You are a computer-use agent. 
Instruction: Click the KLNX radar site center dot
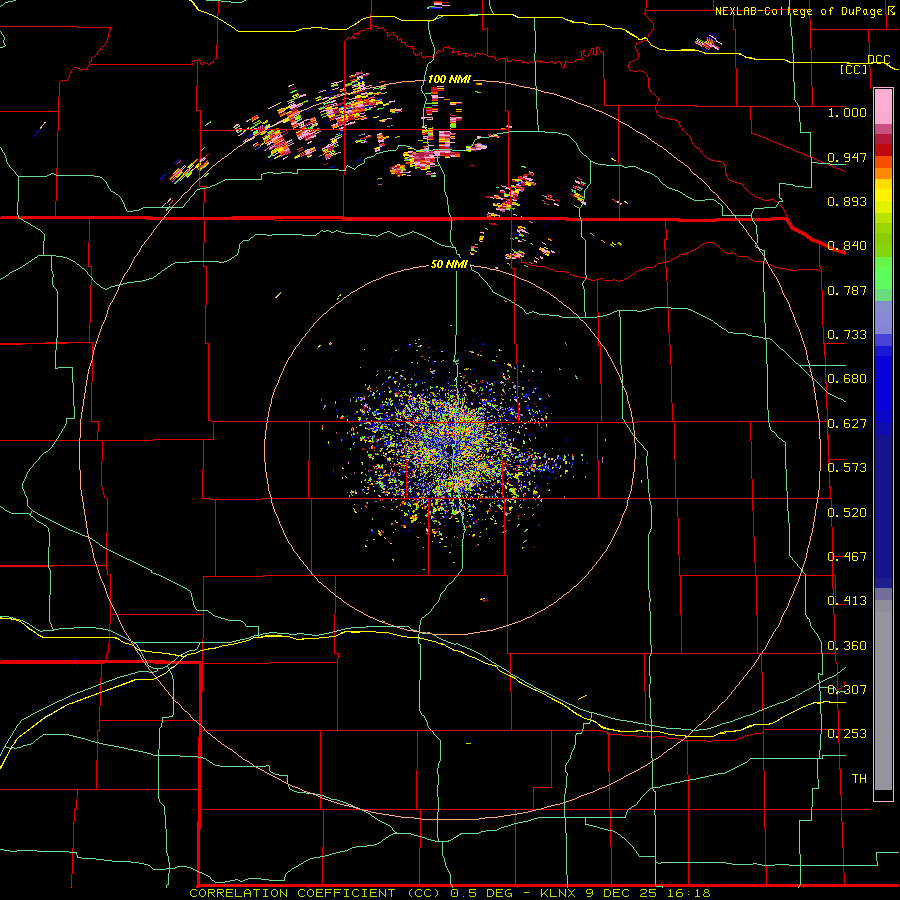[449, 452]
